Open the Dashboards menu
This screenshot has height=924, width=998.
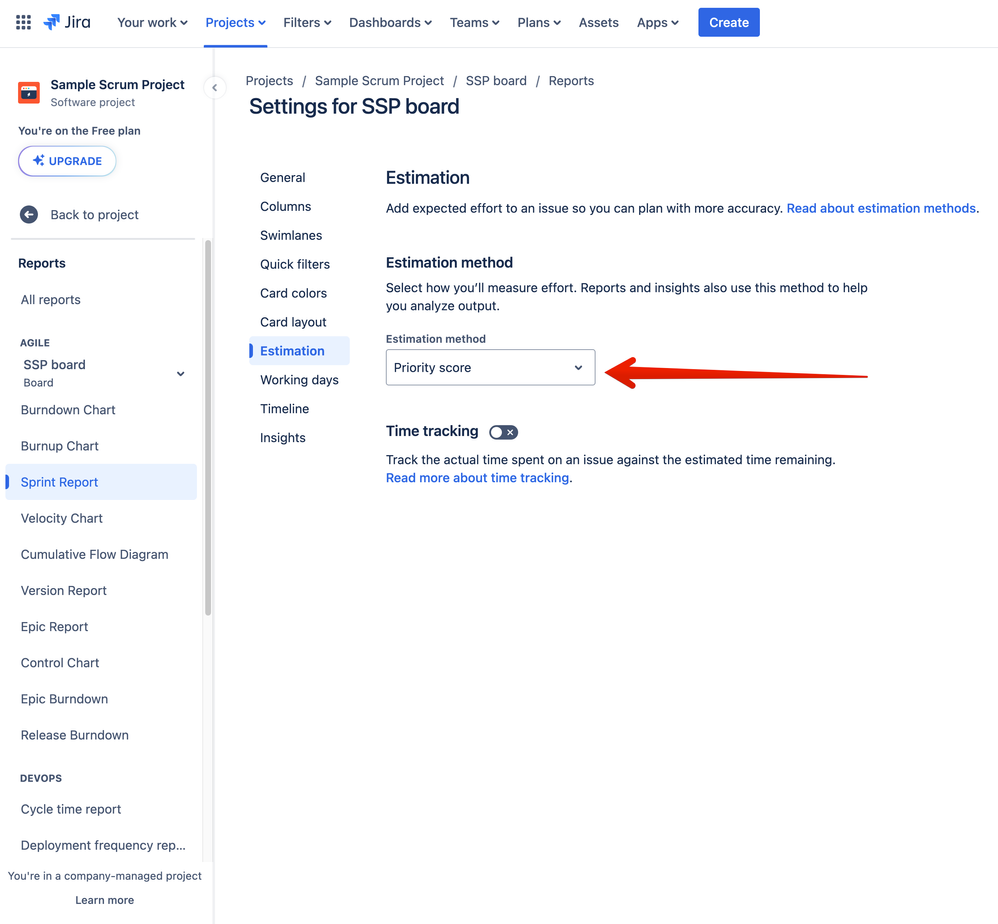[390, 22]
